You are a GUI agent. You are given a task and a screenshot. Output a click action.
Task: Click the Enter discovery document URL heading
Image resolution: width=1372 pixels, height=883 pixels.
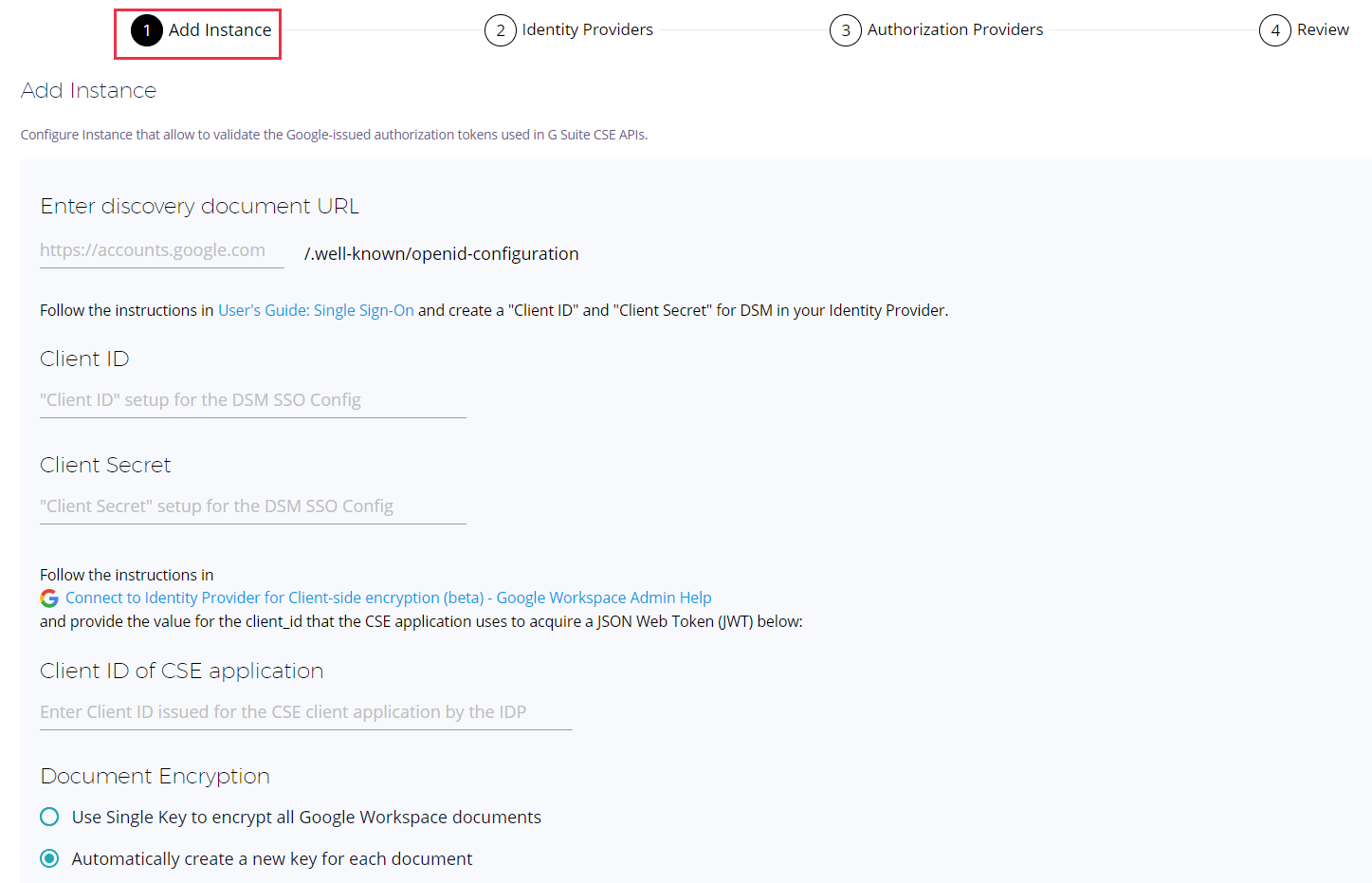pyautogui.click(x=199, y=206)
